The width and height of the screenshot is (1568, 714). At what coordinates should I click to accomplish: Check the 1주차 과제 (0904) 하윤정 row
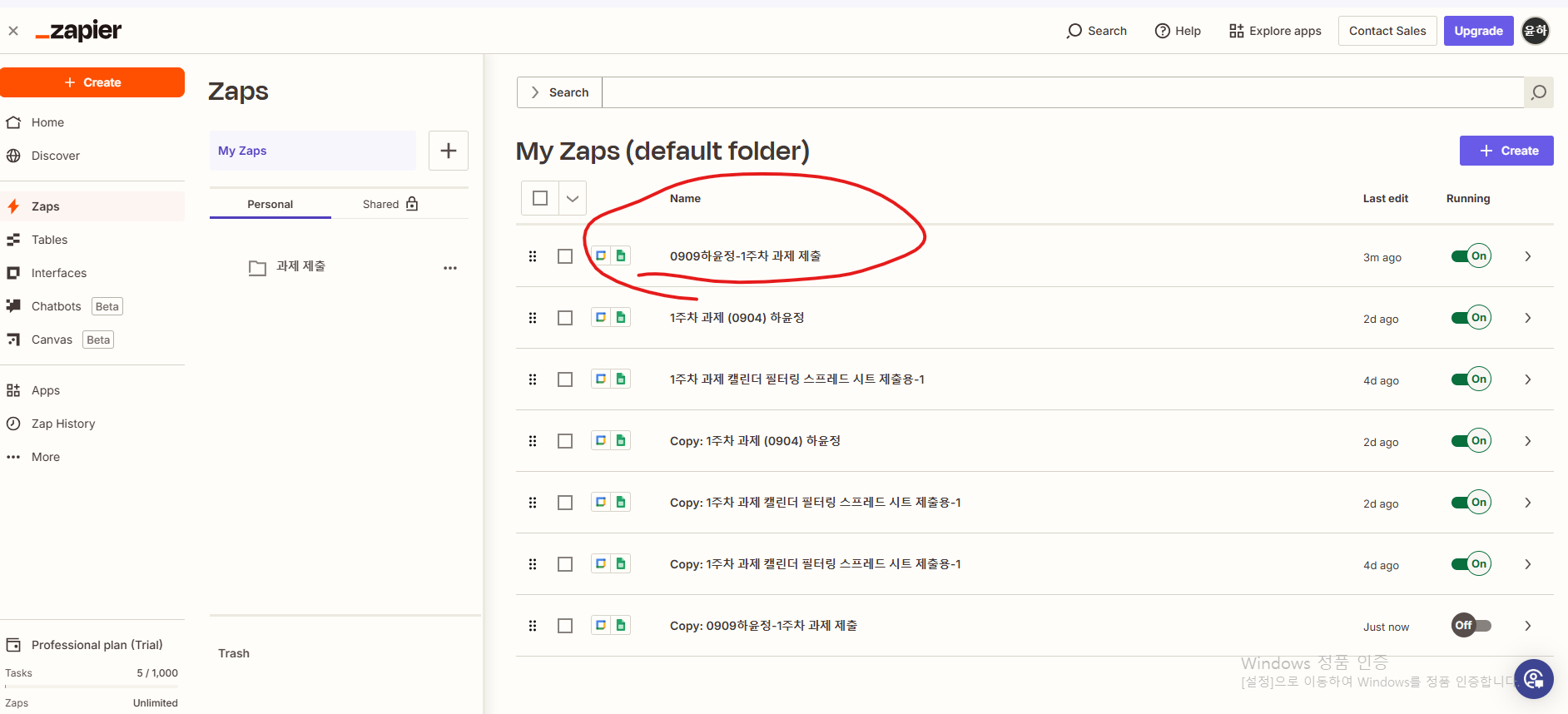(x=565, y=318)
